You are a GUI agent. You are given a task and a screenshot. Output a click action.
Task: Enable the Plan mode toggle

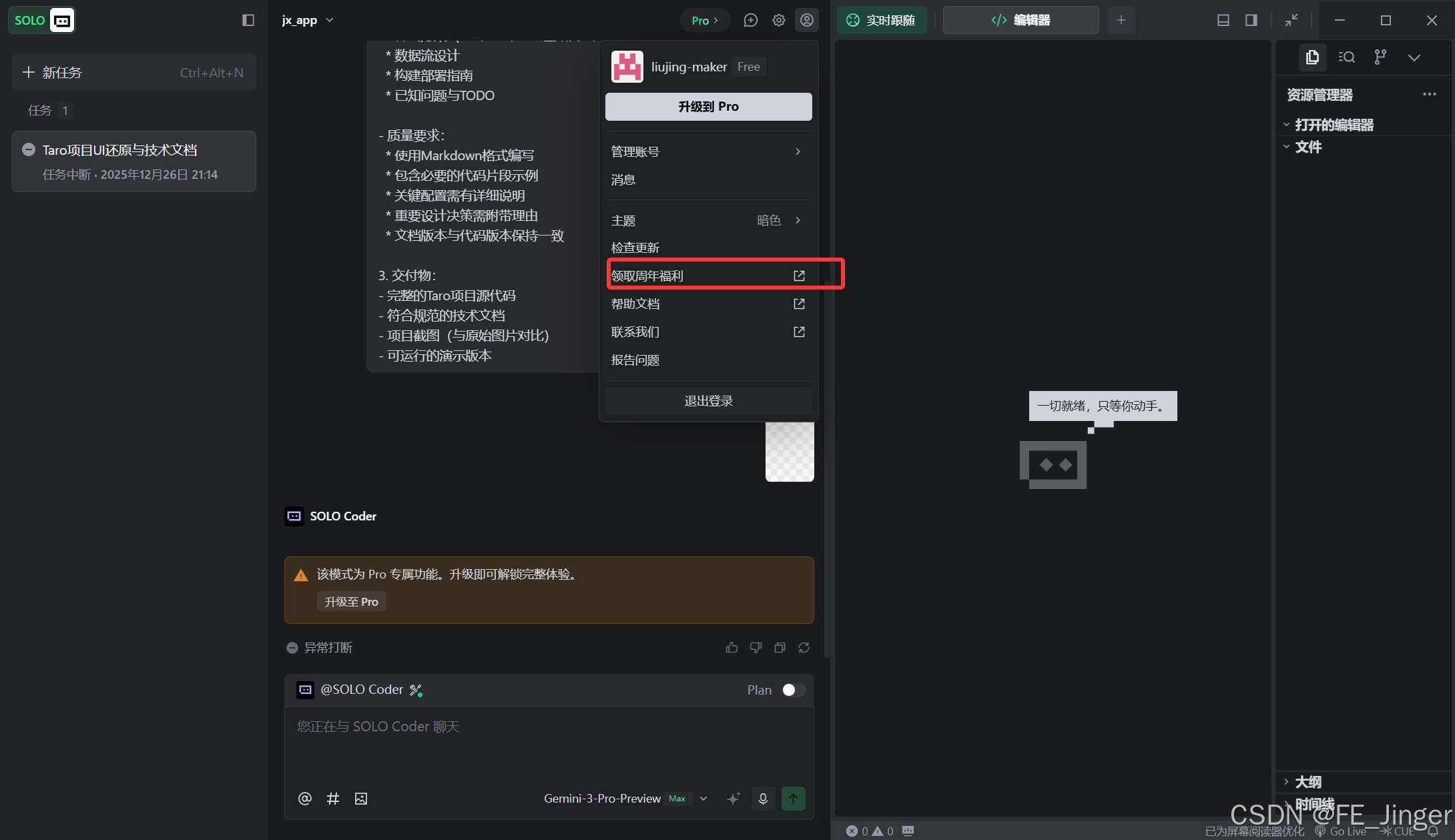click(x=794, y=690)
